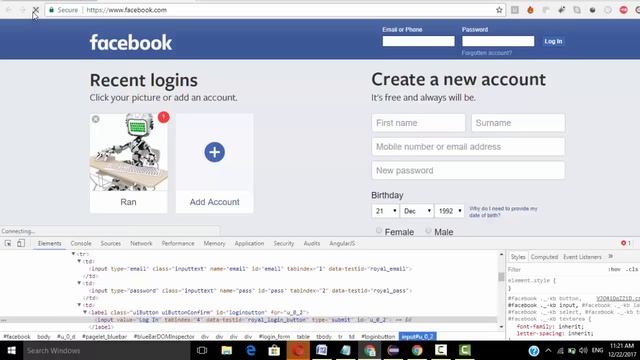Click the blue help icon in system tray

click(533, 351)
